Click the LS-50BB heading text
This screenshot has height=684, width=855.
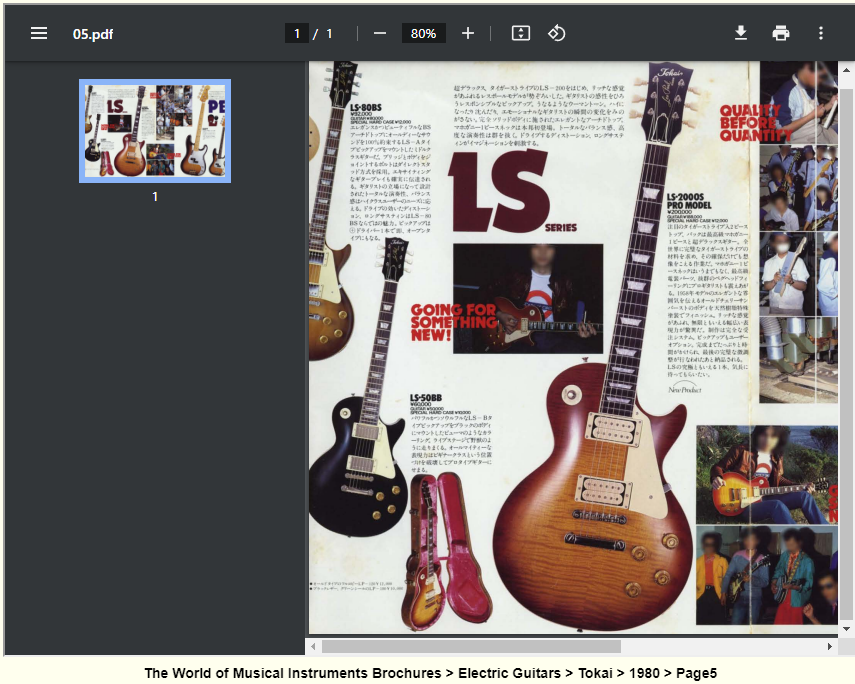[x=426, y=398]
